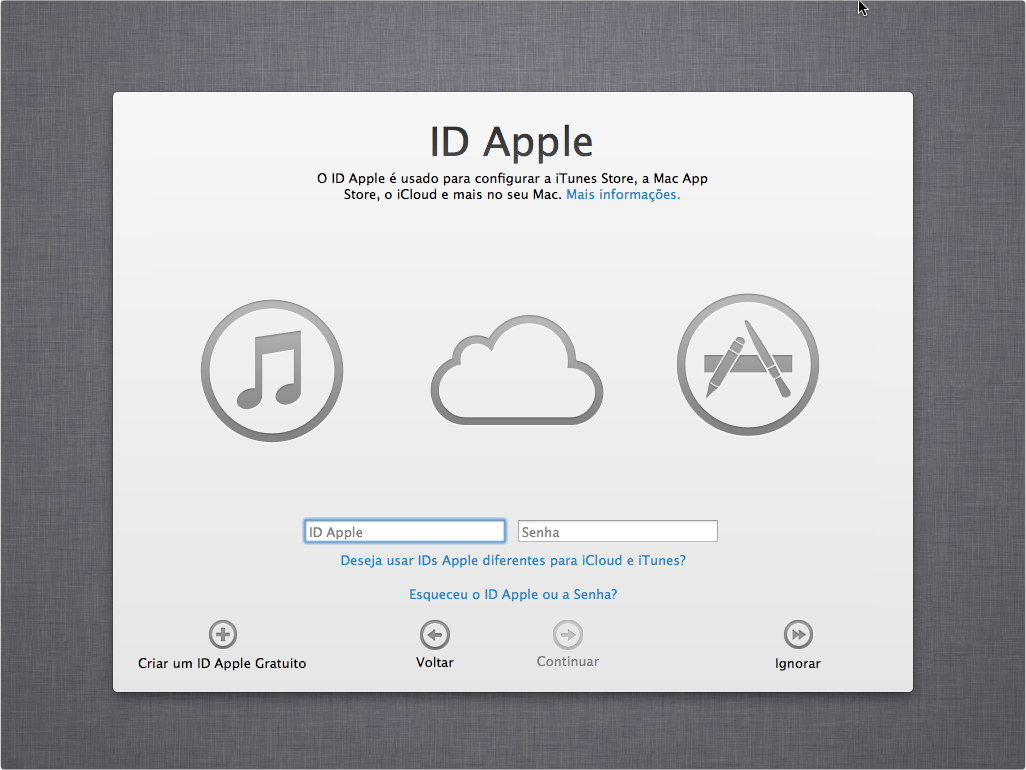The image size is (1026, 770).
Task: Select the Ignorar text label
Action: point(798,663)
